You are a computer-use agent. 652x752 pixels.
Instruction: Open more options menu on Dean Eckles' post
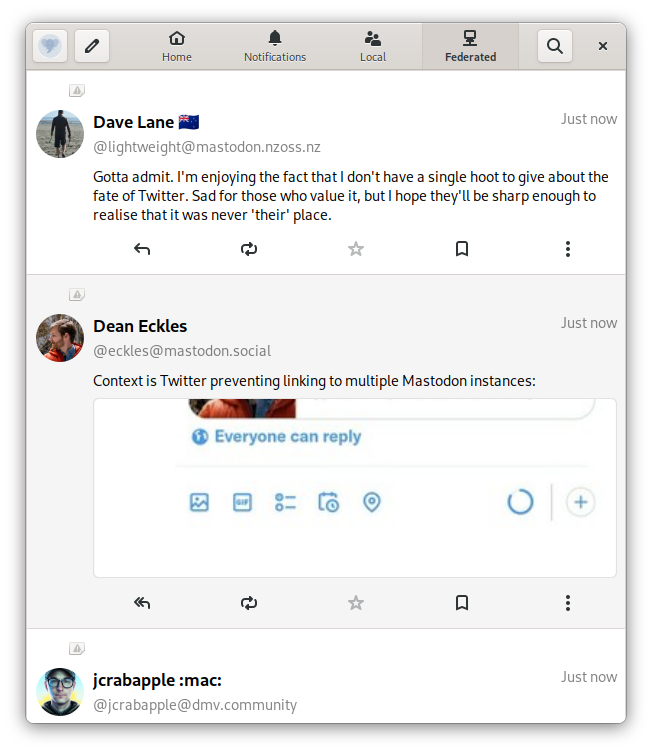(x=568, y=603)
